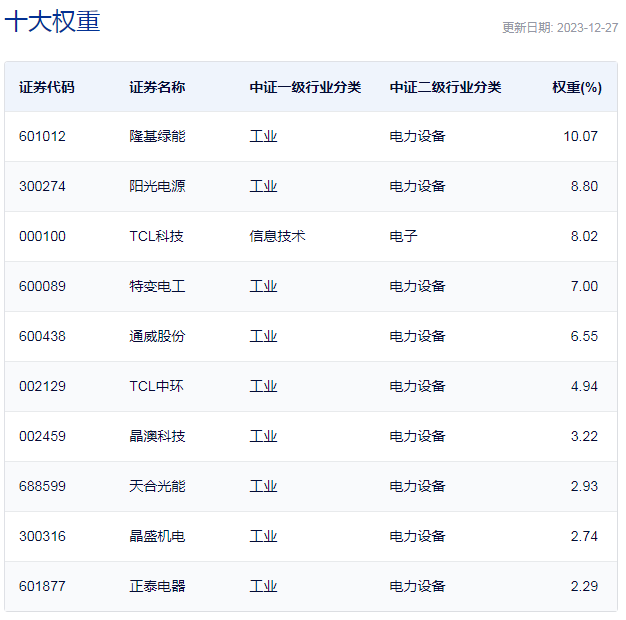626x620 pixels.
Task: Click the 工业 link in 隆基绿能 row
Action: [x=263, y=136]
